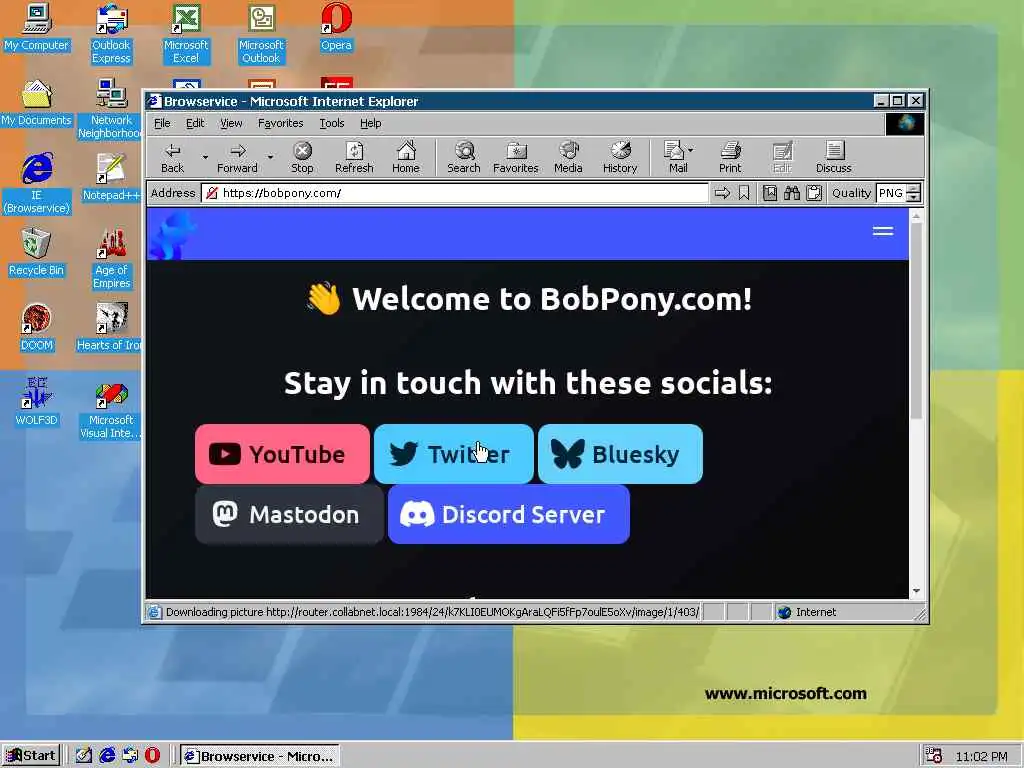
Task: Select the Opera desktop icon
Action: pos(336,27)
